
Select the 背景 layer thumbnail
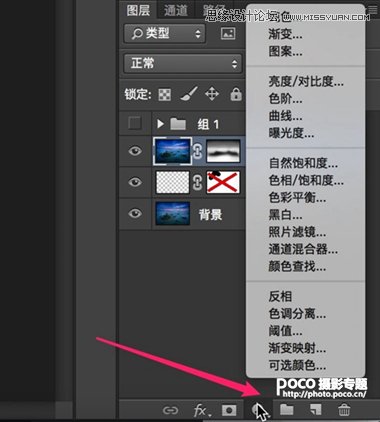coord(172,213)
